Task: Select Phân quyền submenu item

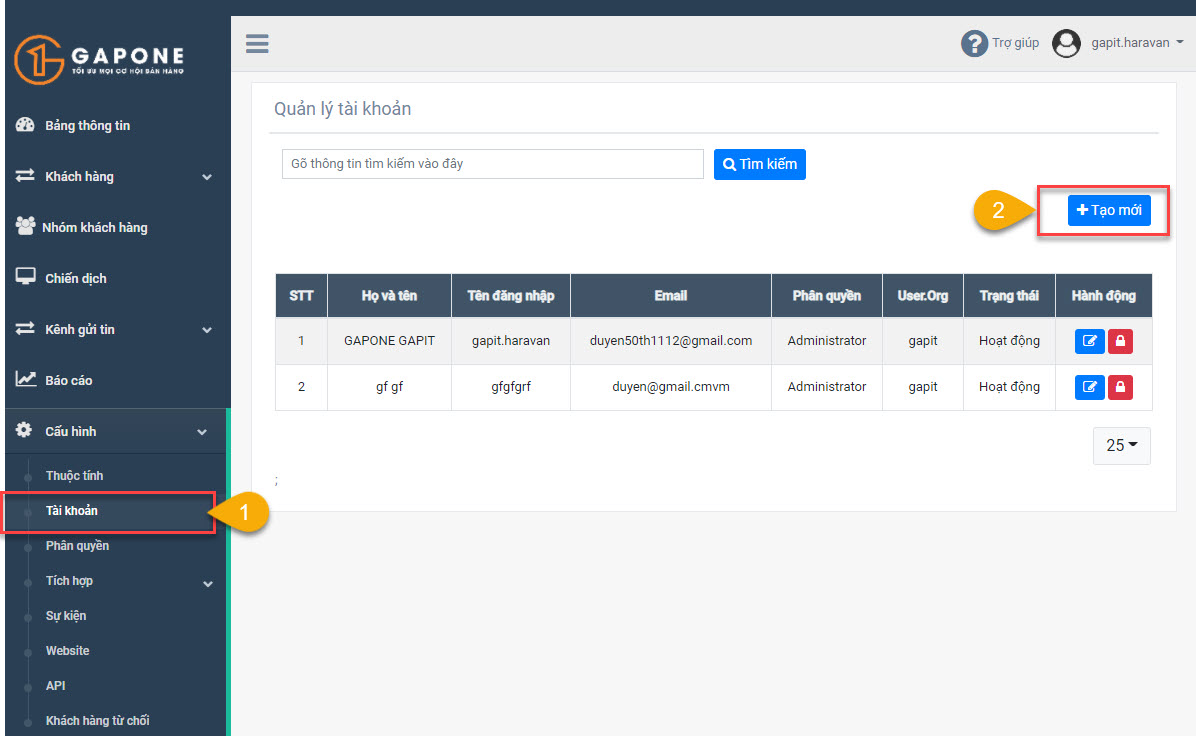Action: [x=77, y=546]
